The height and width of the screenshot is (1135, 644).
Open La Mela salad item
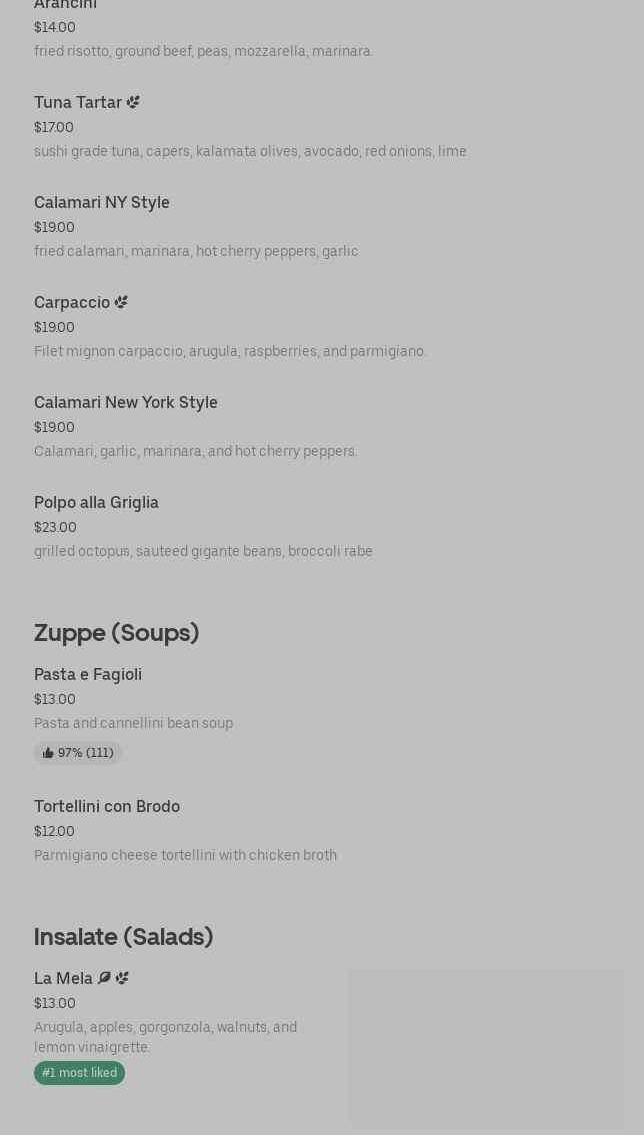(63, 978)
